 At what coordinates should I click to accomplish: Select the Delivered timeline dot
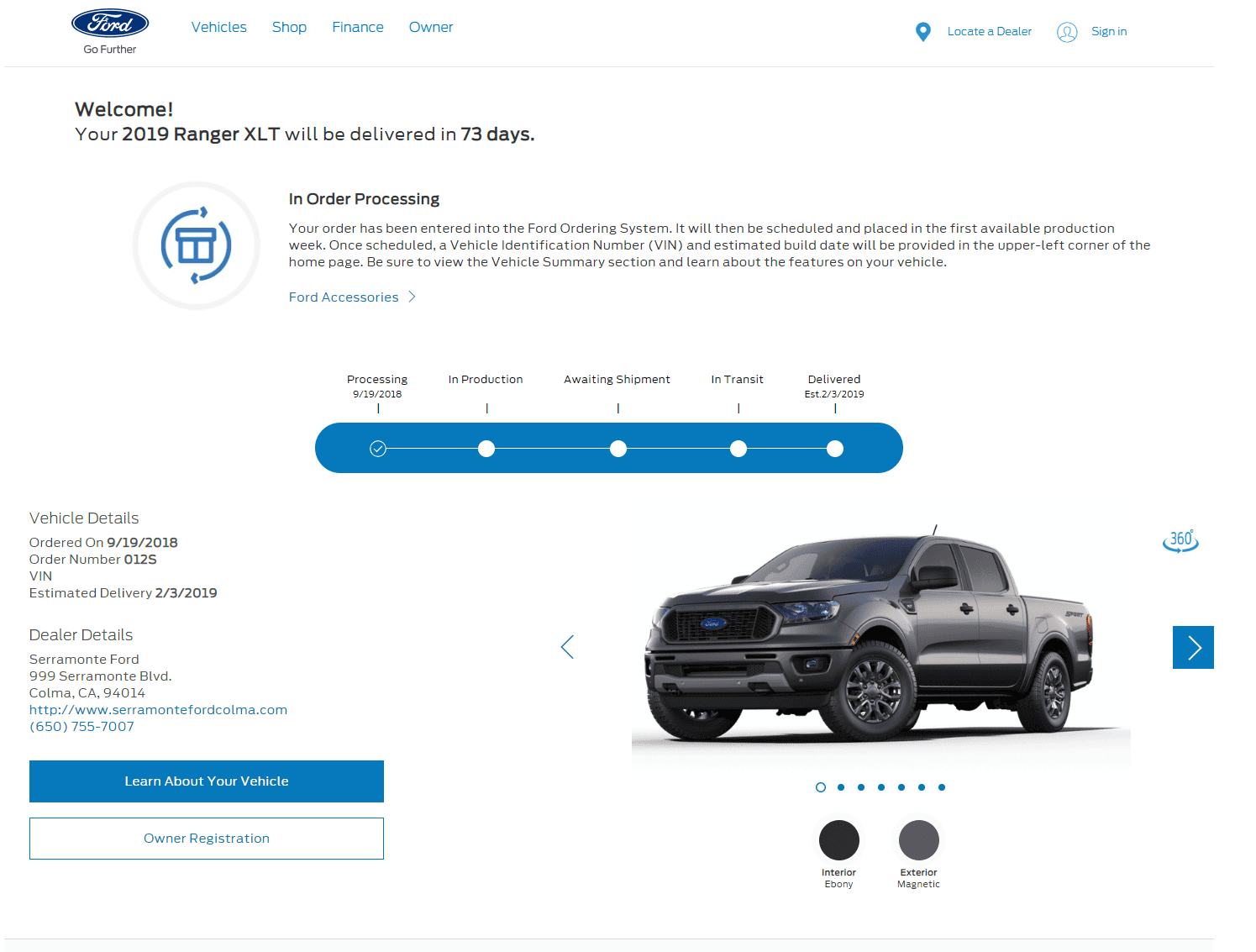click(x=835, y=449)
